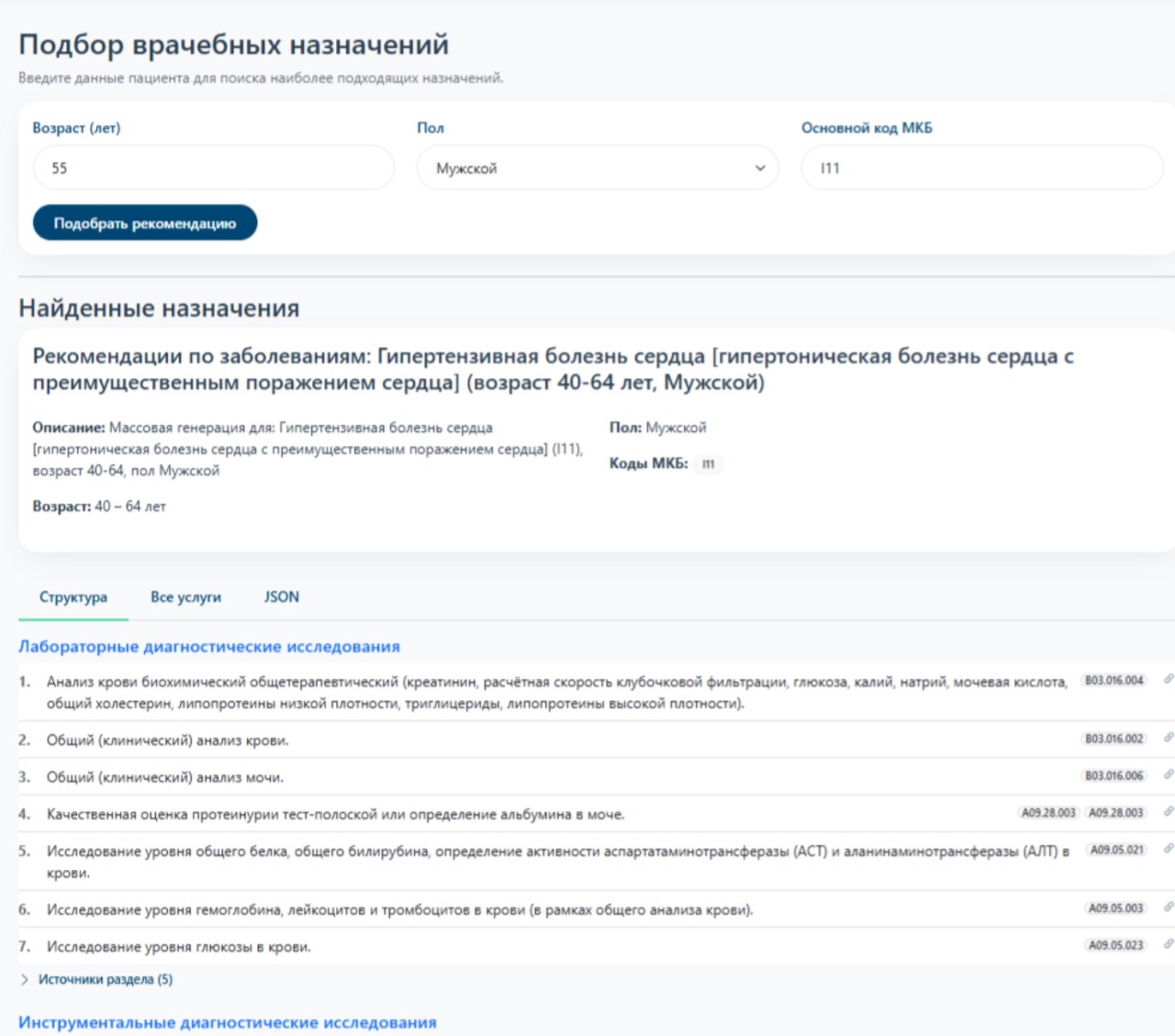Select the Структура tab

tap(73, 596)
